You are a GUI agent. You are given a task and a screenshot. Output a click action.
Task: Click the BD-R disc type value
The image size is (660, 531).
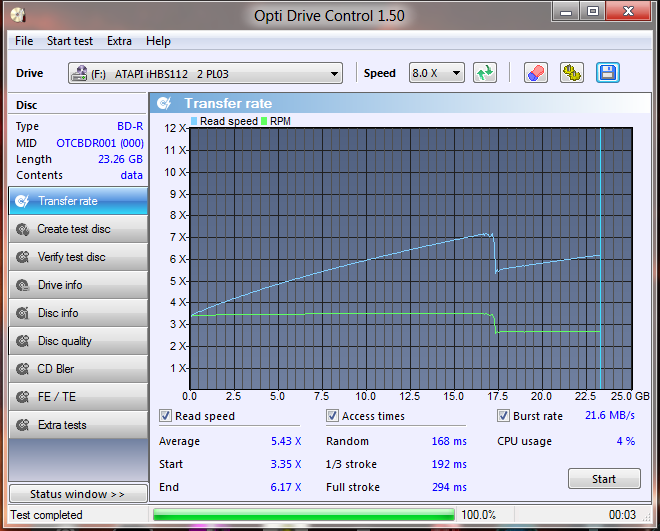coord(130,126)
